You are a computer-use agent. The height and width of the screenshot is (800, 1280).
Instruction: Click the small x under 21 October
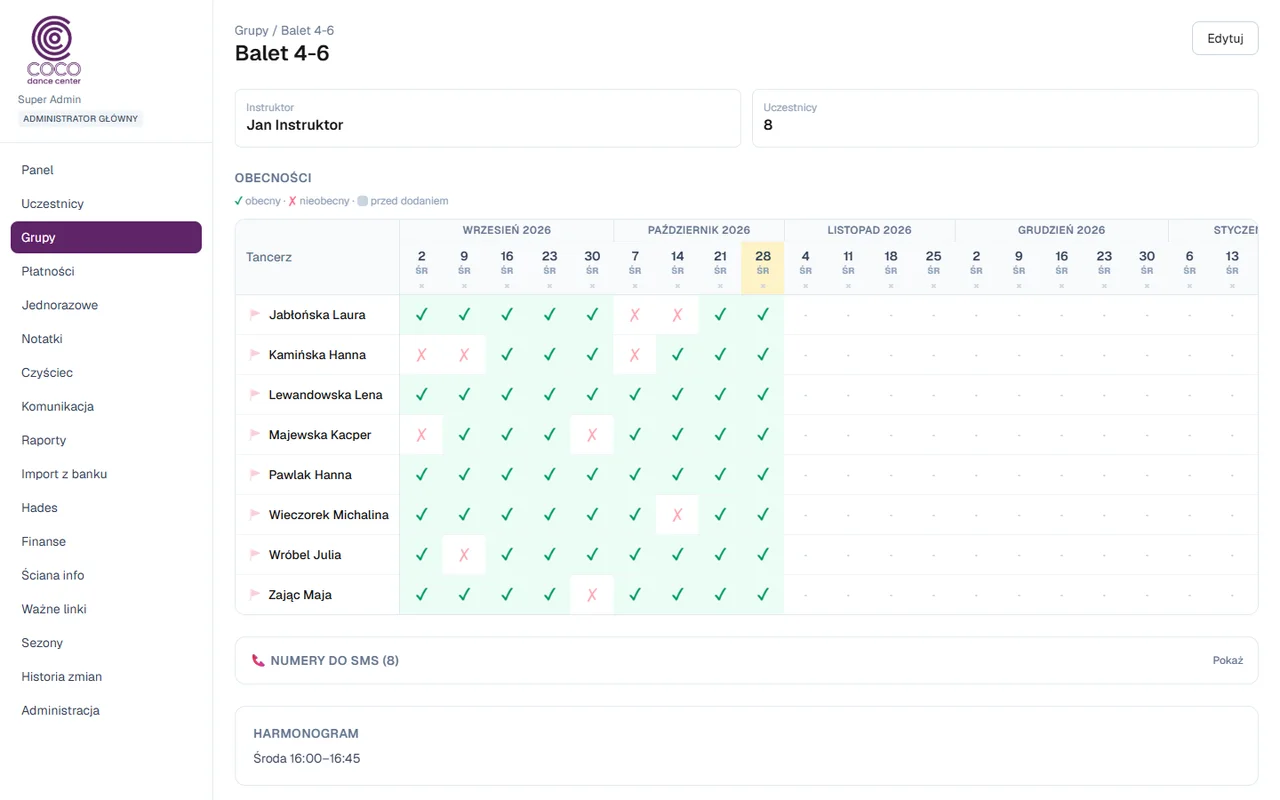[x=720, y=286]
